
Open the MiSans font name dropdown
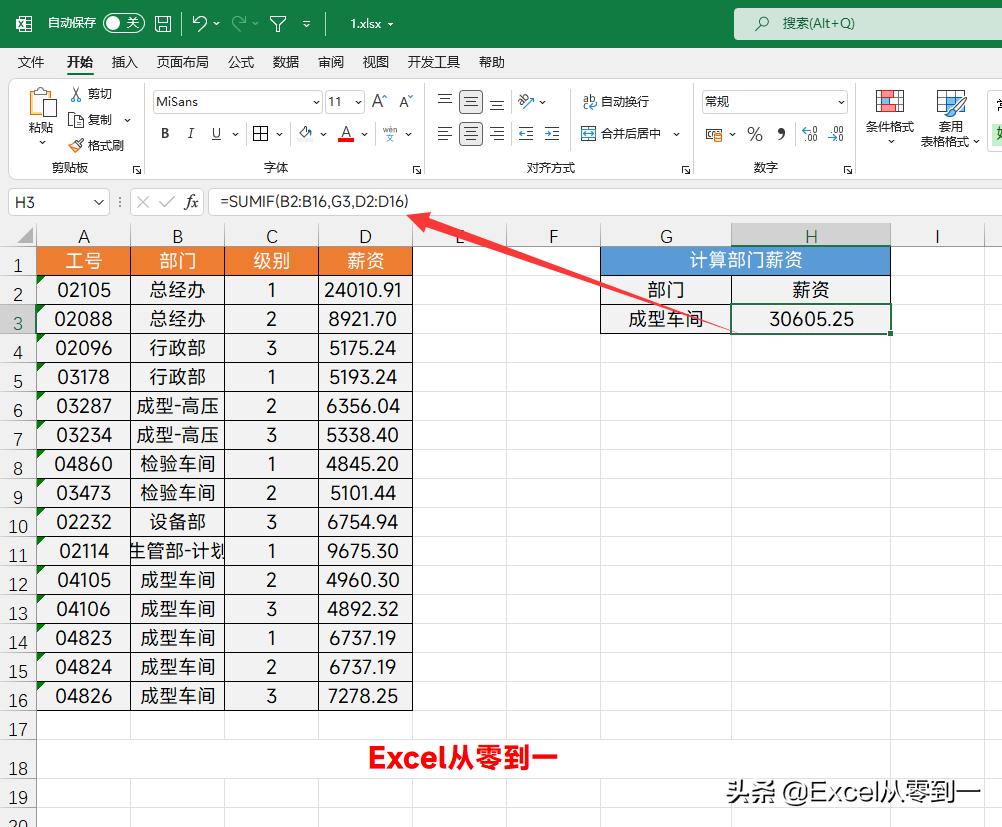click(x=316, y=101)
